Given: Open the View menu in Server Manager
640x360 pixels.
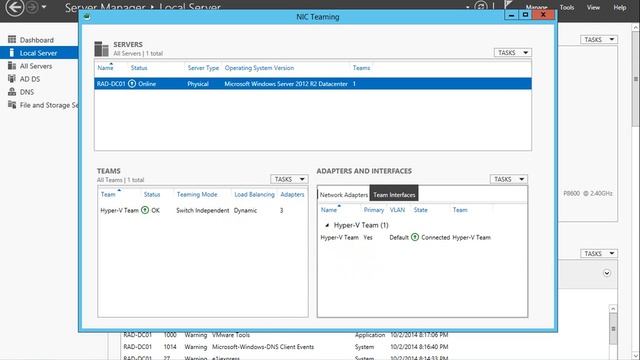Looking at the screenshot, I should pyautogui.click(x=593, y=7).
